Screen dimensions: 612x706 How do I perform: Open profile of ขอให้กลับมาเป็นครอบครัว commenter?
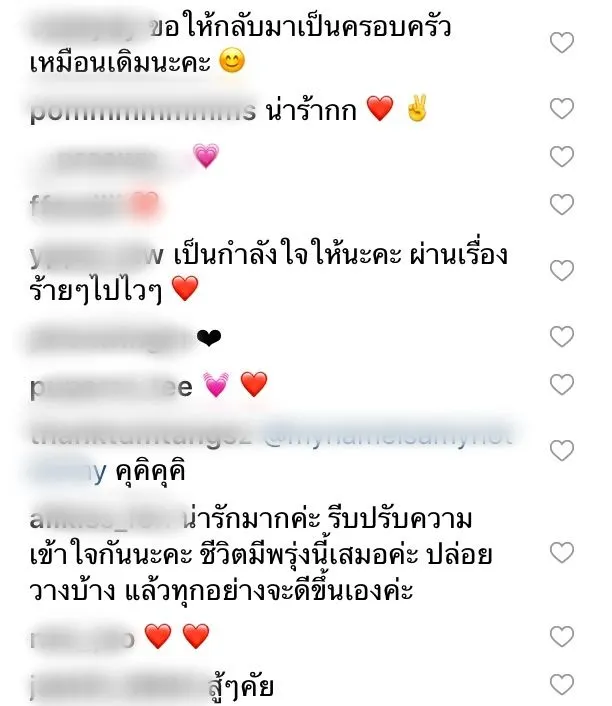89,26
